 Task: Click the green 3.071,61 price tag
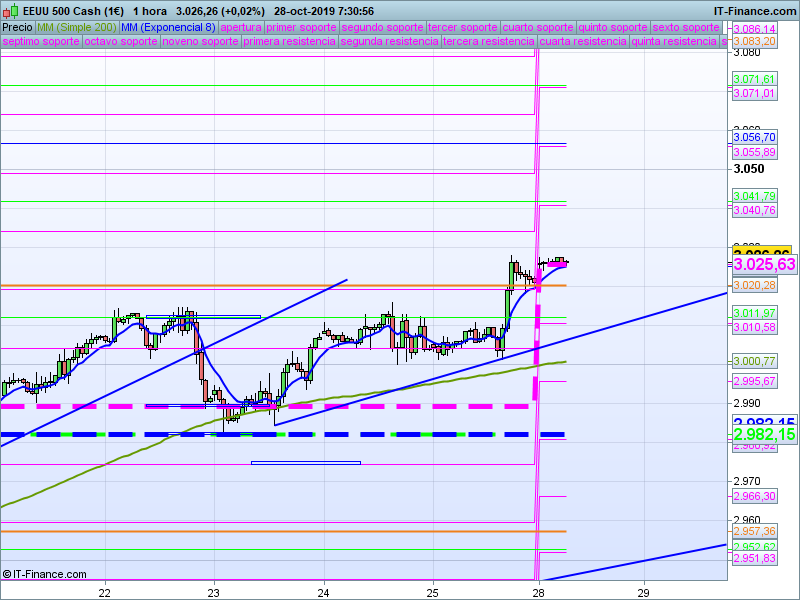(755, 79)
